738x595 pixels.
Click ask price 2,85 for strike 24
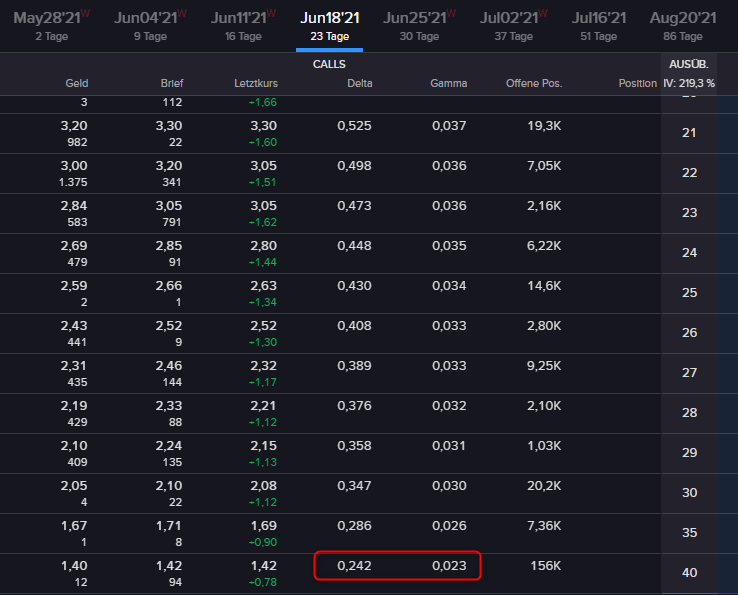tap(169, 246)
